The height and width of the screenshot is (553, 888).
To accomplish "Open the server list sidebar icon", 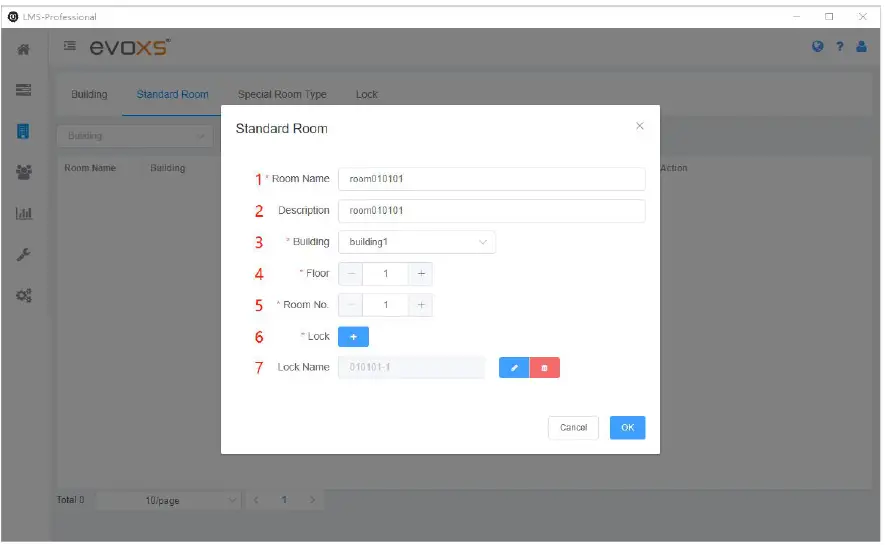I will 23,90.
